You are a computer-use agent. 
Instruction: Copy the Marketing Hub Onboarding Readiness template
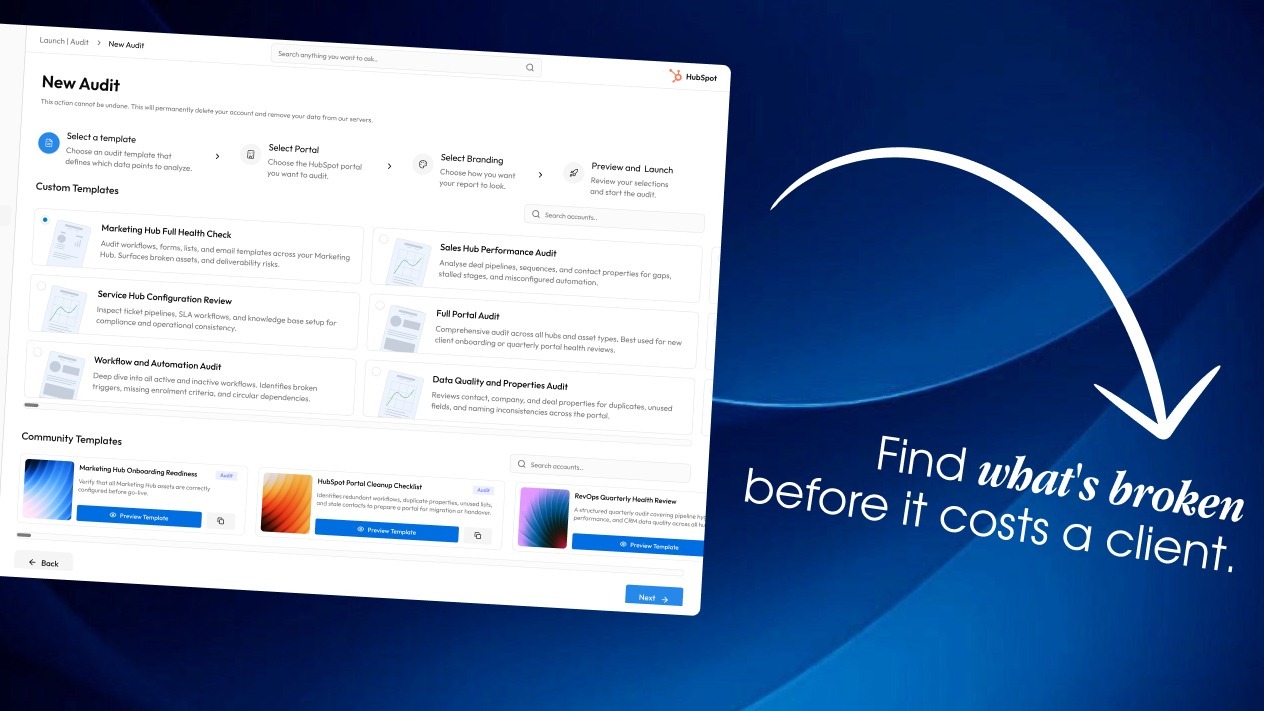click(x=221, y=521)
